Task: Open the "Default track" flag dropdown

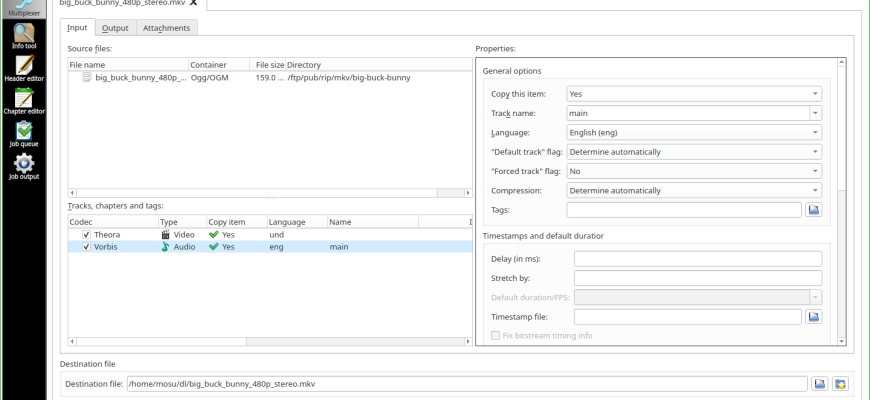Action: (694, 152)
